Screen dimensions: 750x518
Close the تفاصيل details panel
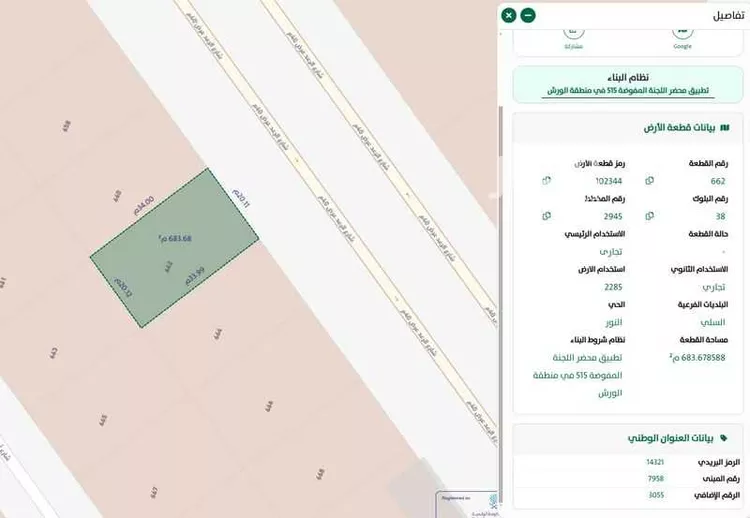point(509,15)
